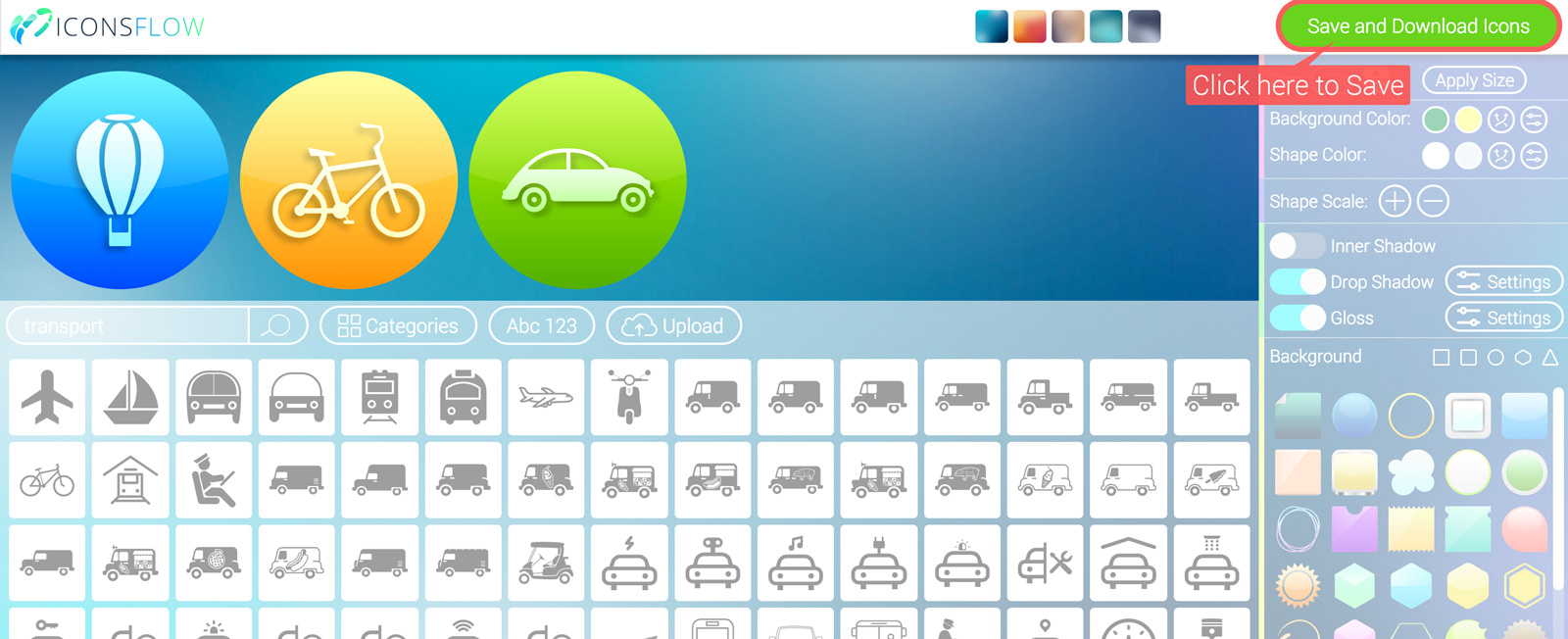1568x639 pixels.
Task: Pick the orange-red theme swatch
Action: pos(1030,26)
